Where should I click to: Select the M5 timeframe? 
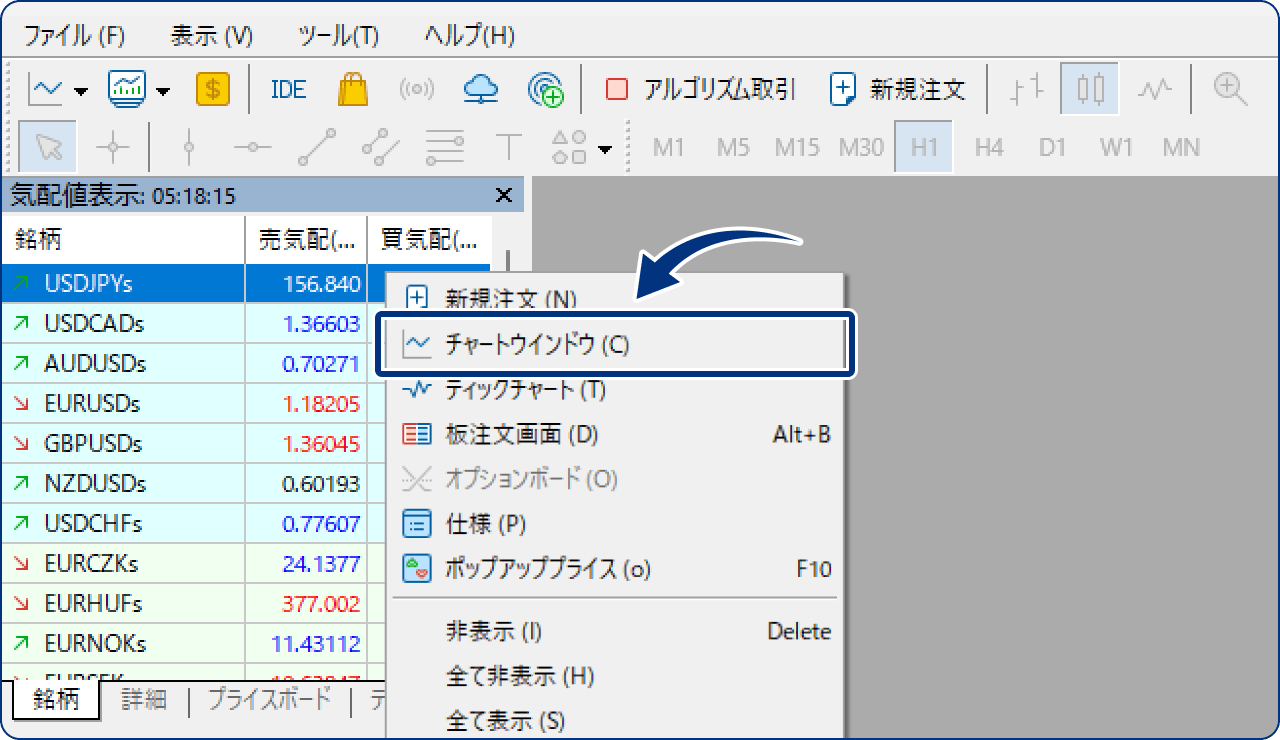tap(733, 148)
